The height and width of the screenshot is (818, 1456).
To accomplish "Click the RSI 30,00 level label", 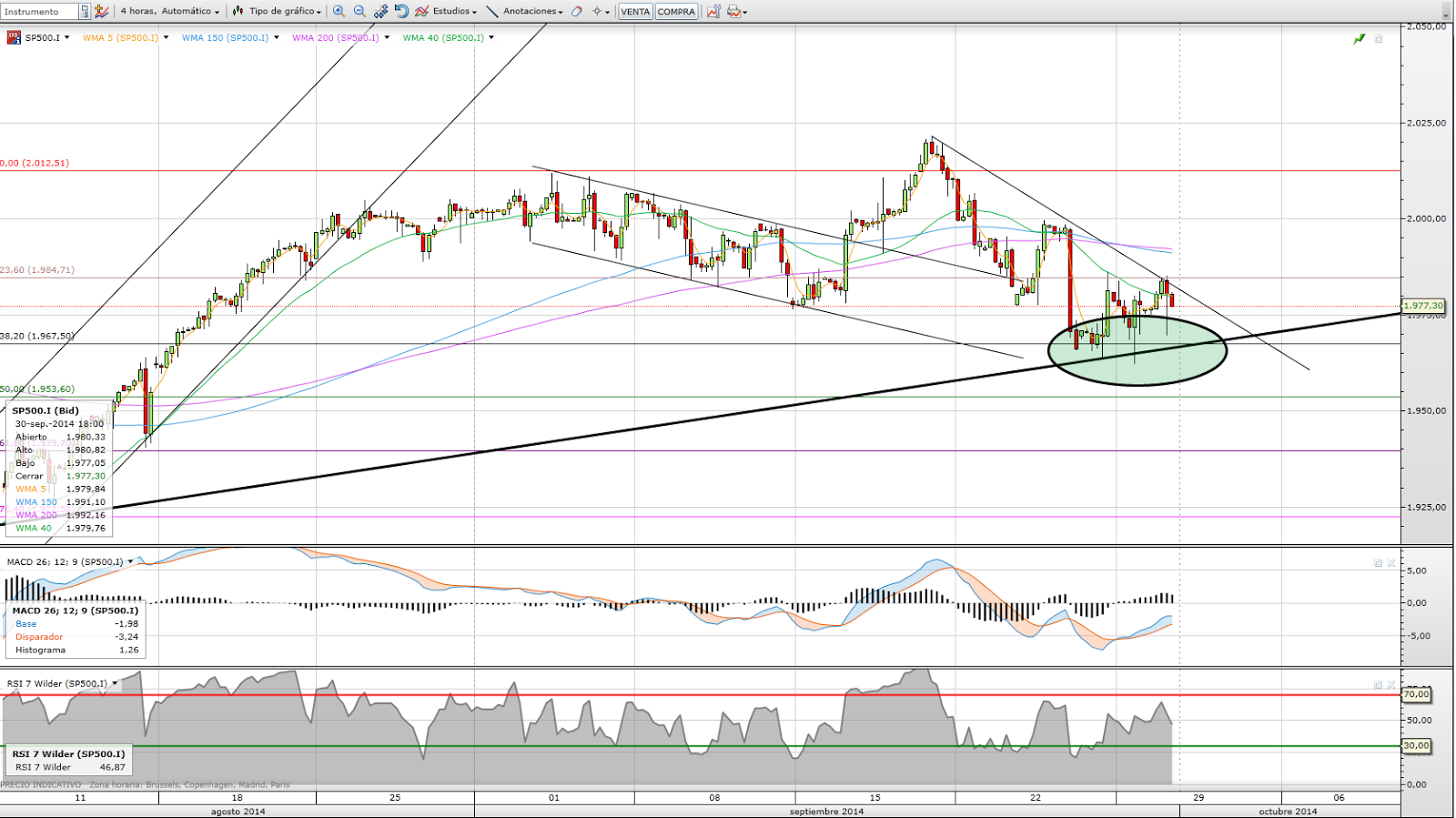I will tap(1416, 745).
